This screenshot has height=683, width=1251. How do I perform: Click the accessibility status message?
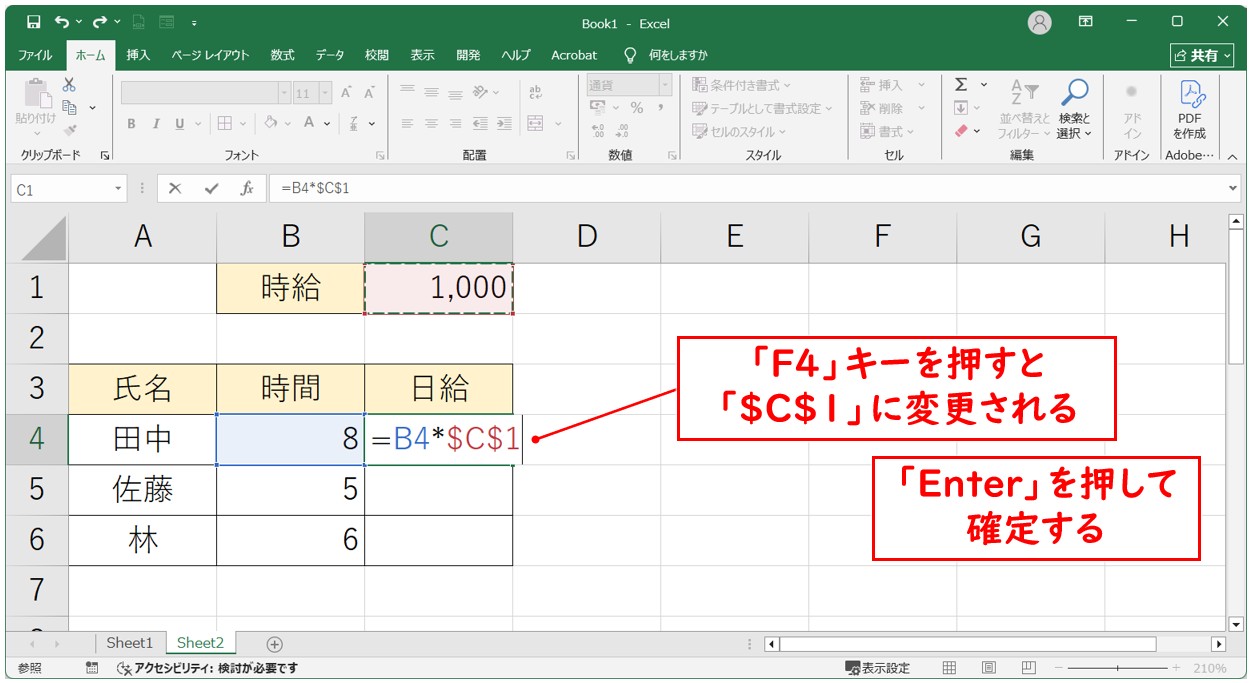[x=207, y=667]
